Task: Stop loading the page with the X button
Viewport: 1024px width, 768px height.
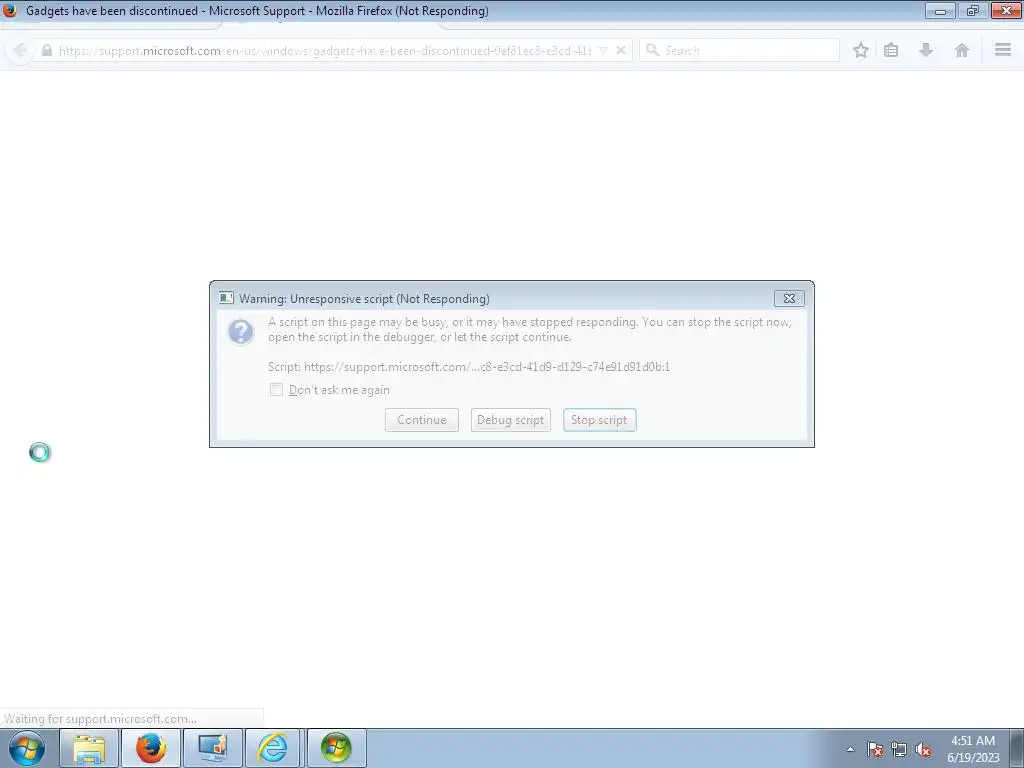Action: 621,50
